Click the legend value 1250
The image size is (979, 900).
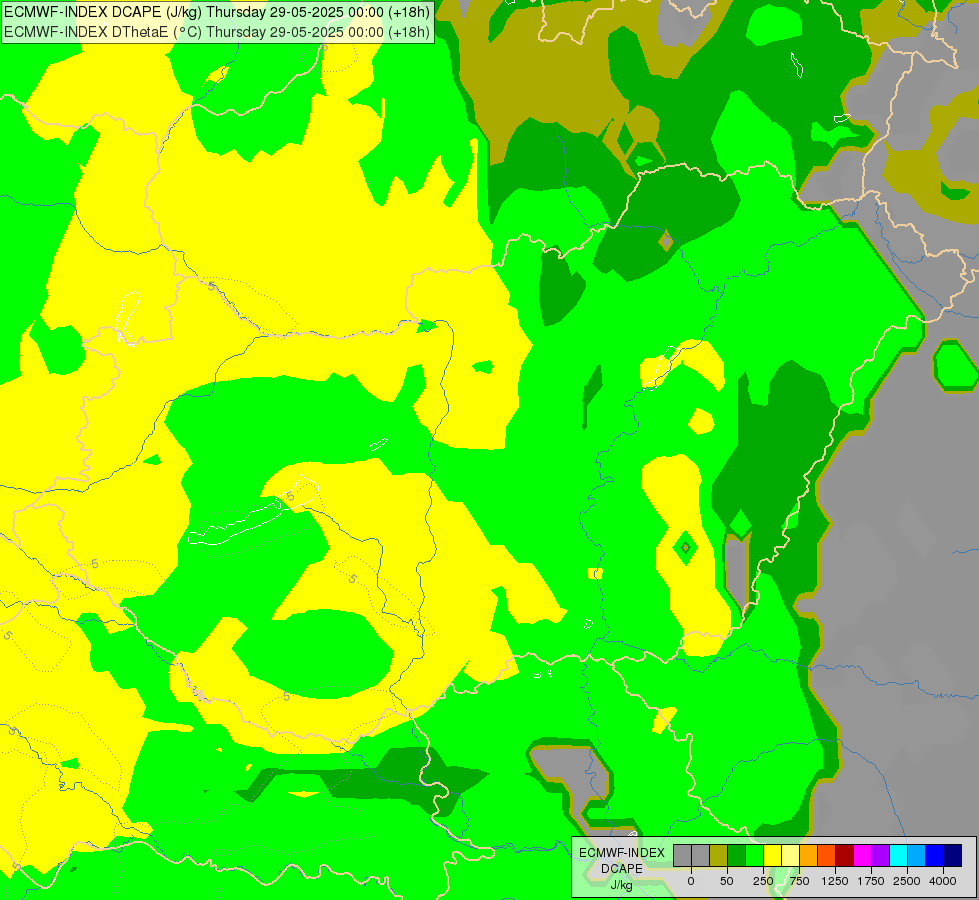coord(835,881)
